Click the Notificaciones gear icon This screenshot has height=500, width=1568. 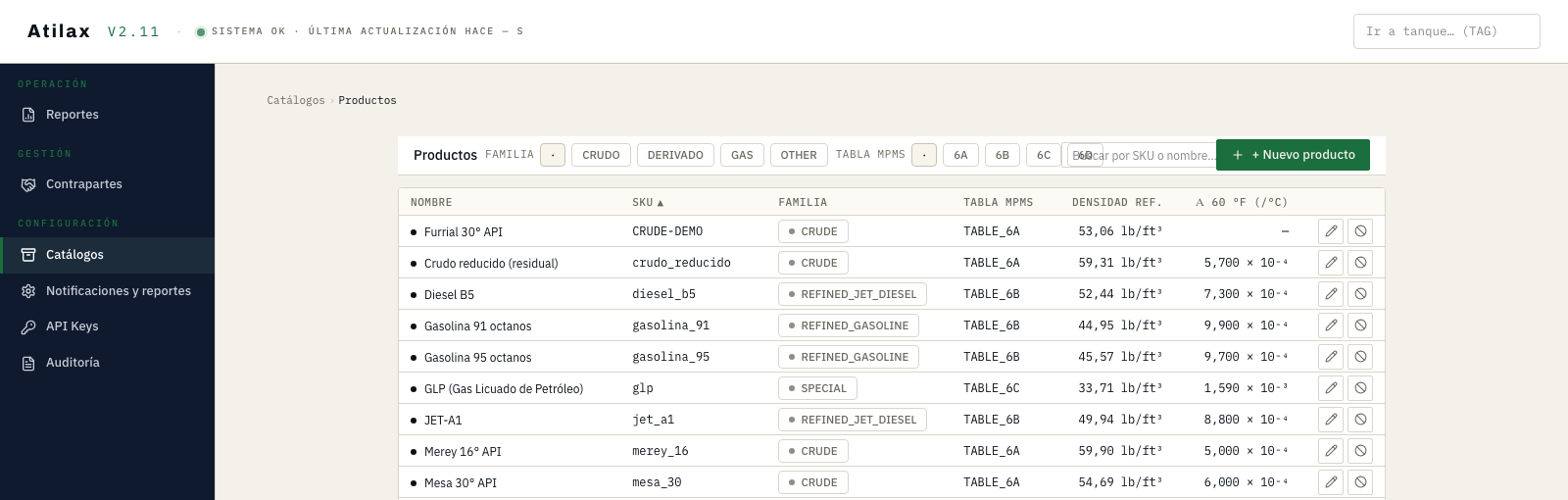(x=28, y=291)
